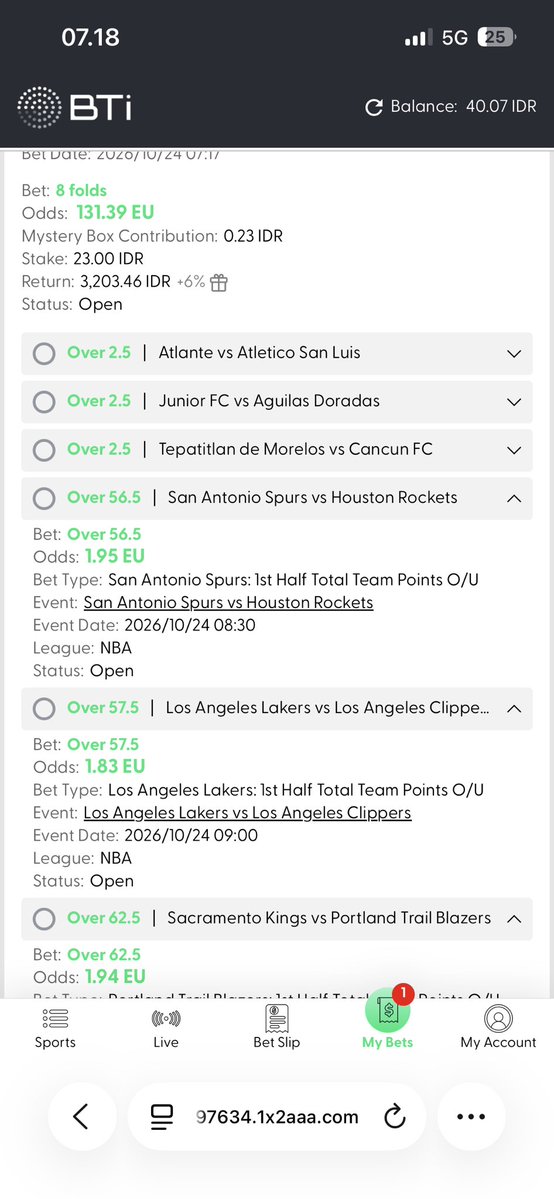Tap the browser address bar 97634.1x2aaa.com

[277, 1117]
